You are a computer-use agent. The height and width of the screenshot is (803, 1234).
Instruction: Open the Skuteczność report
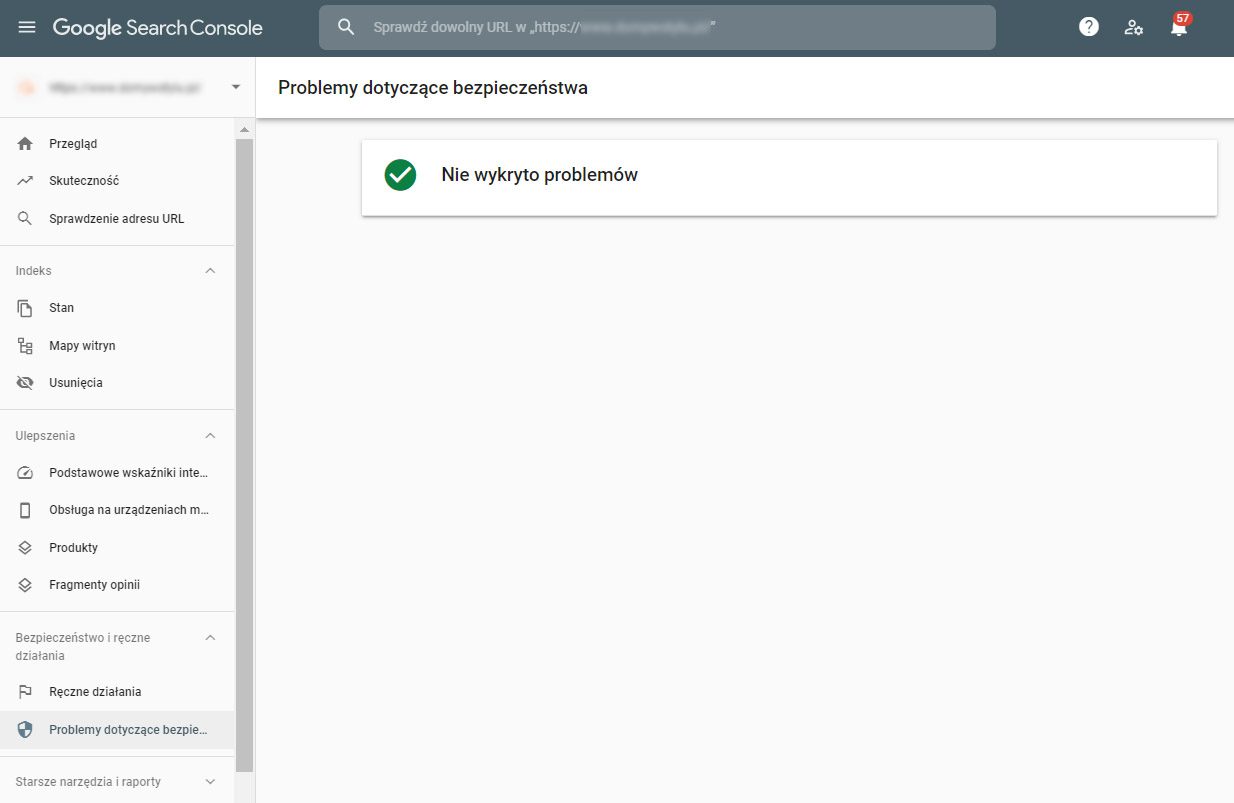117,181
